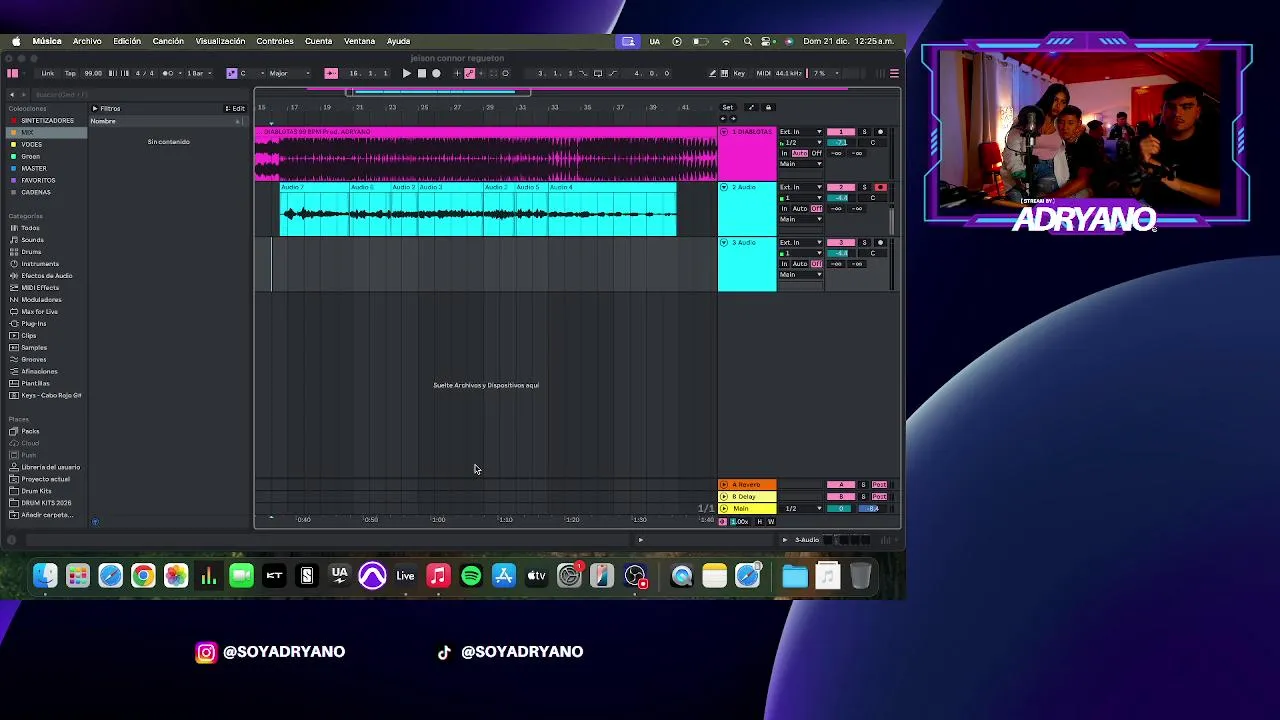Disarm recording on 2 Audio track
The image size is (1280, 720).
pyautogui.click(x=880, y=187)
